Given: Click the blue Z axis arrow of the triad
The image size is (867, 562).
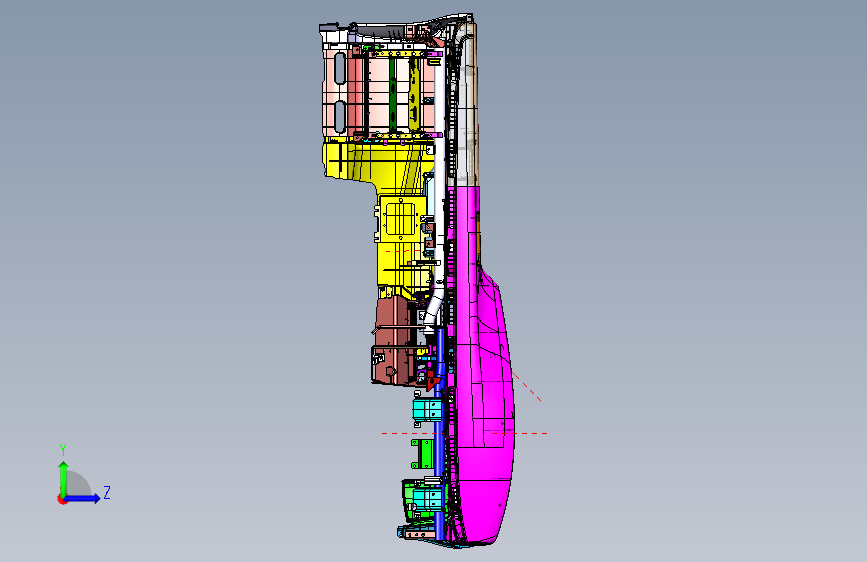Looking at the screenshot, I should pyautogui.click(x=84, y=498).
